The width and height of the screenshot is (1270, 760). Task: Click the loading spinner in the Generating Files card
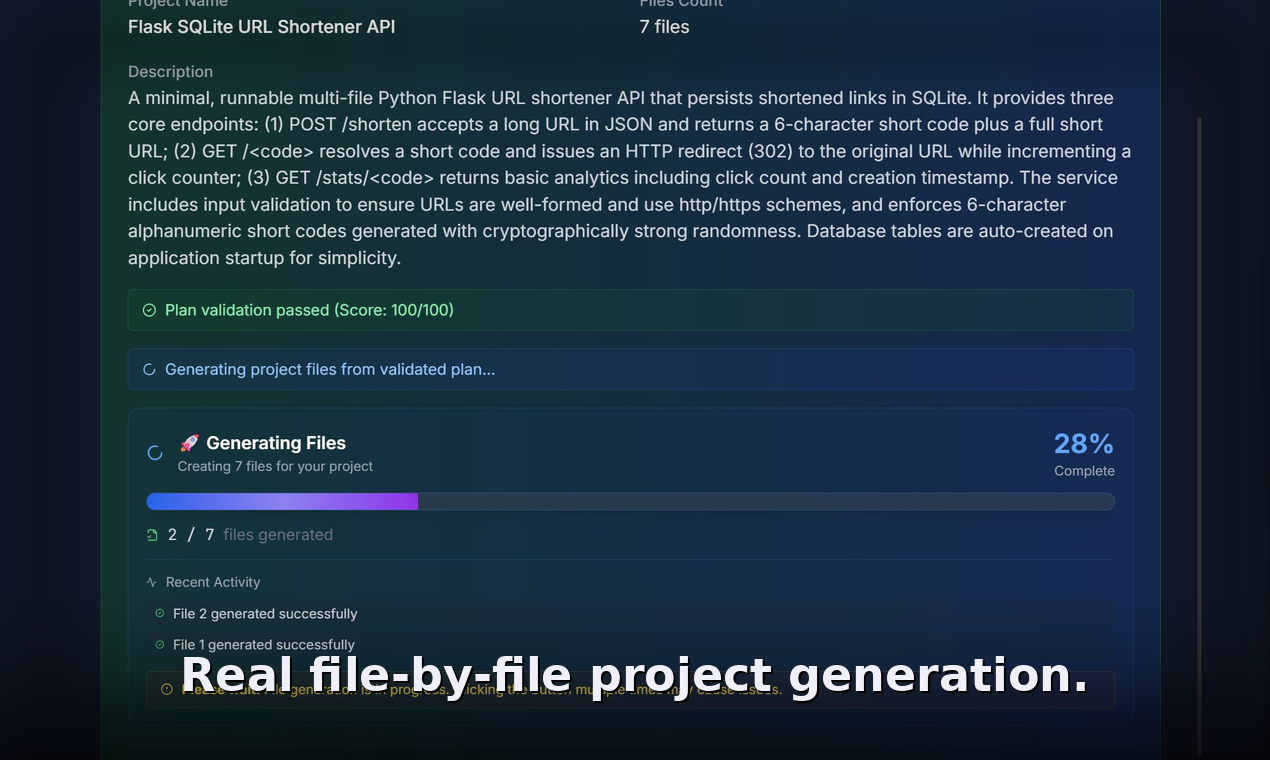pyautogui.click(x=154, y=452)
